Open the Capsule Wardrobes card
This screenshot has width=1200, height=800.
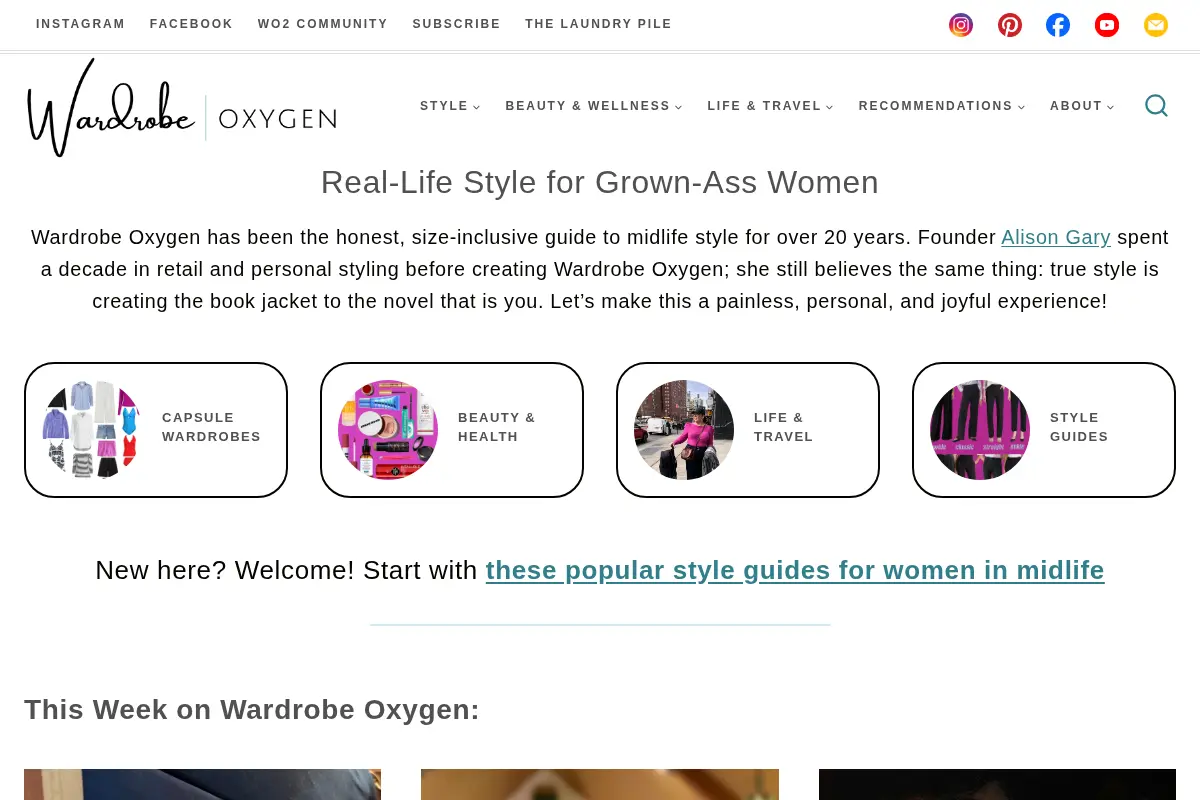[156, 430]
